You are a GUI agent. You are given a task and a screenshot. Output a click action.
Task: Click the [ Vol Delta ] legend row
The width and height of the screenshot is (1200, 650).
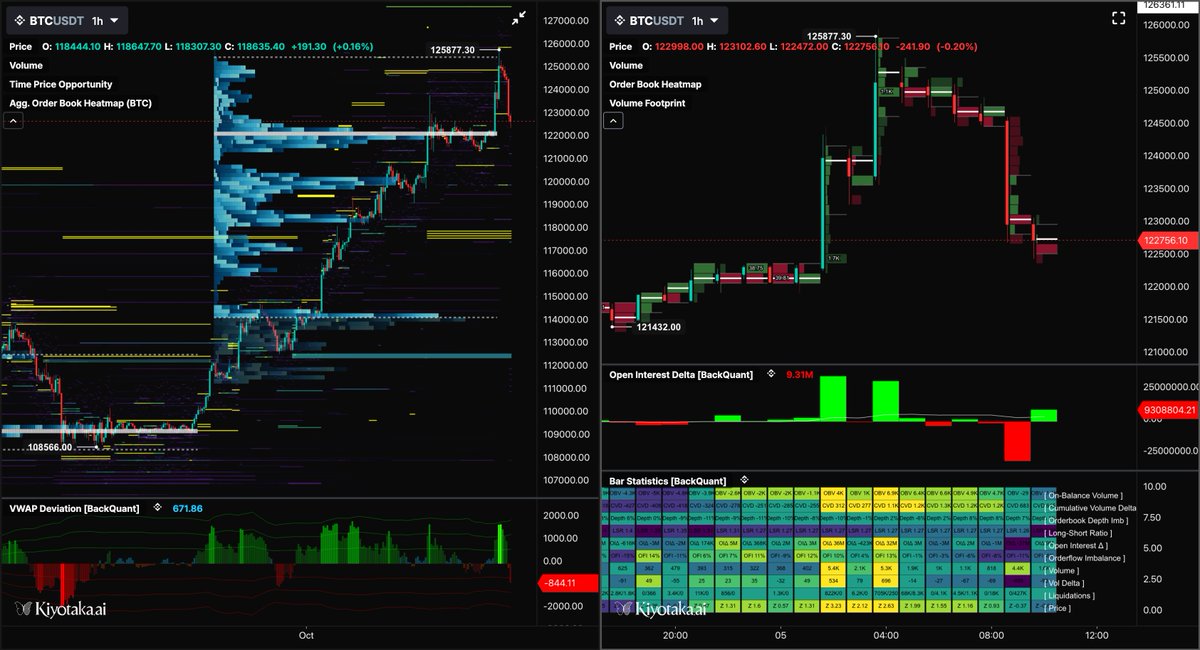[1066, 583]
